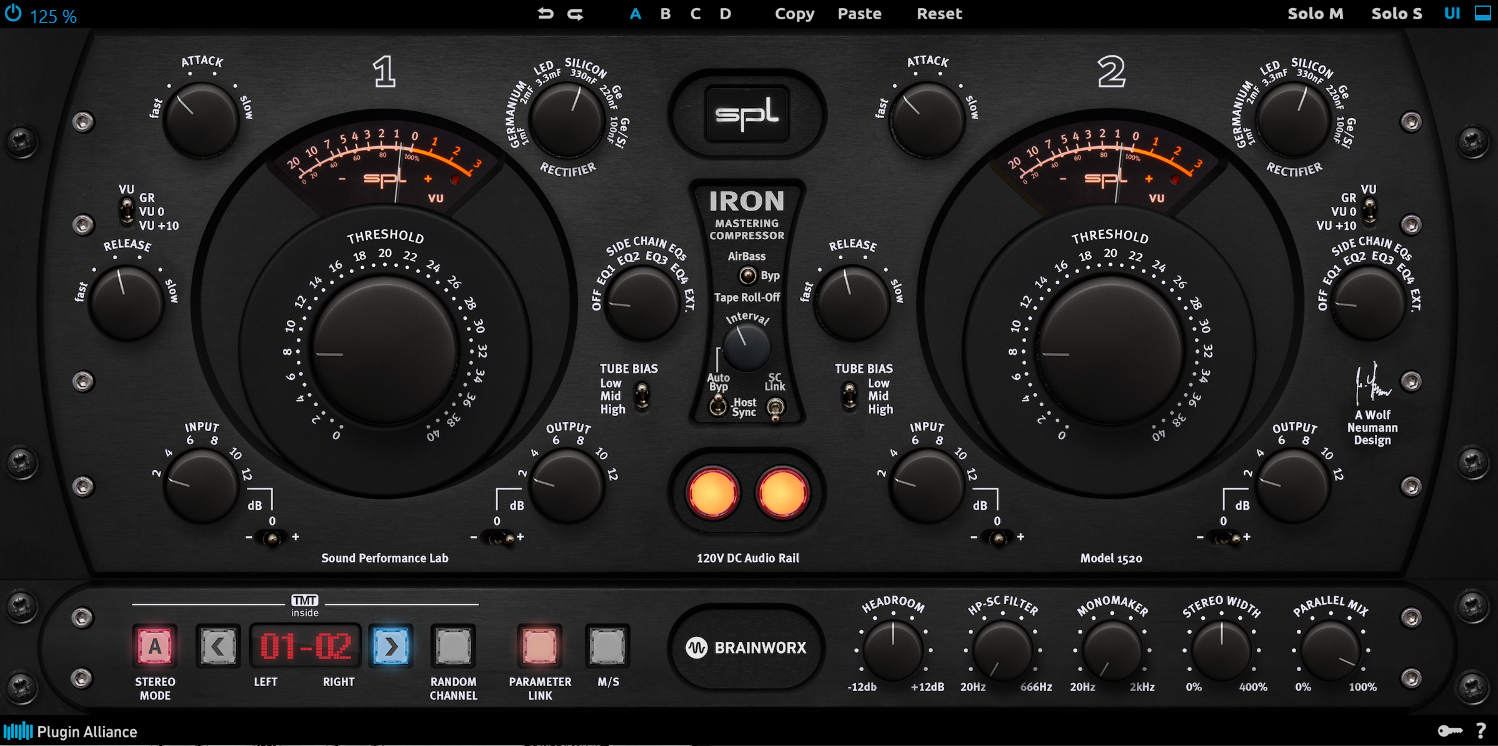This screenshot has height=746, width=1498.
Task: Click the Plugin Alliance logo at bottom left
Action: click(x=70, y=731)
